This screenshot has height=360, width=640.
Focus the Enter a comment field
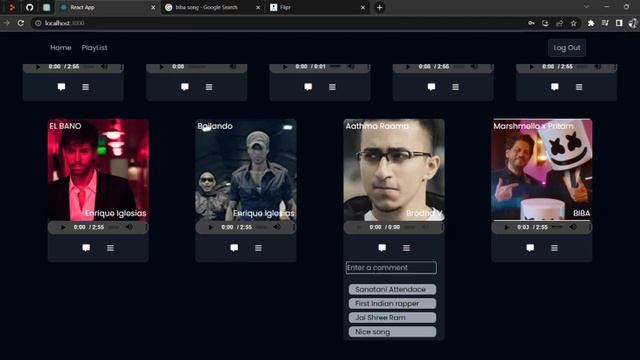pyautogui.click(x=391, y=268)
